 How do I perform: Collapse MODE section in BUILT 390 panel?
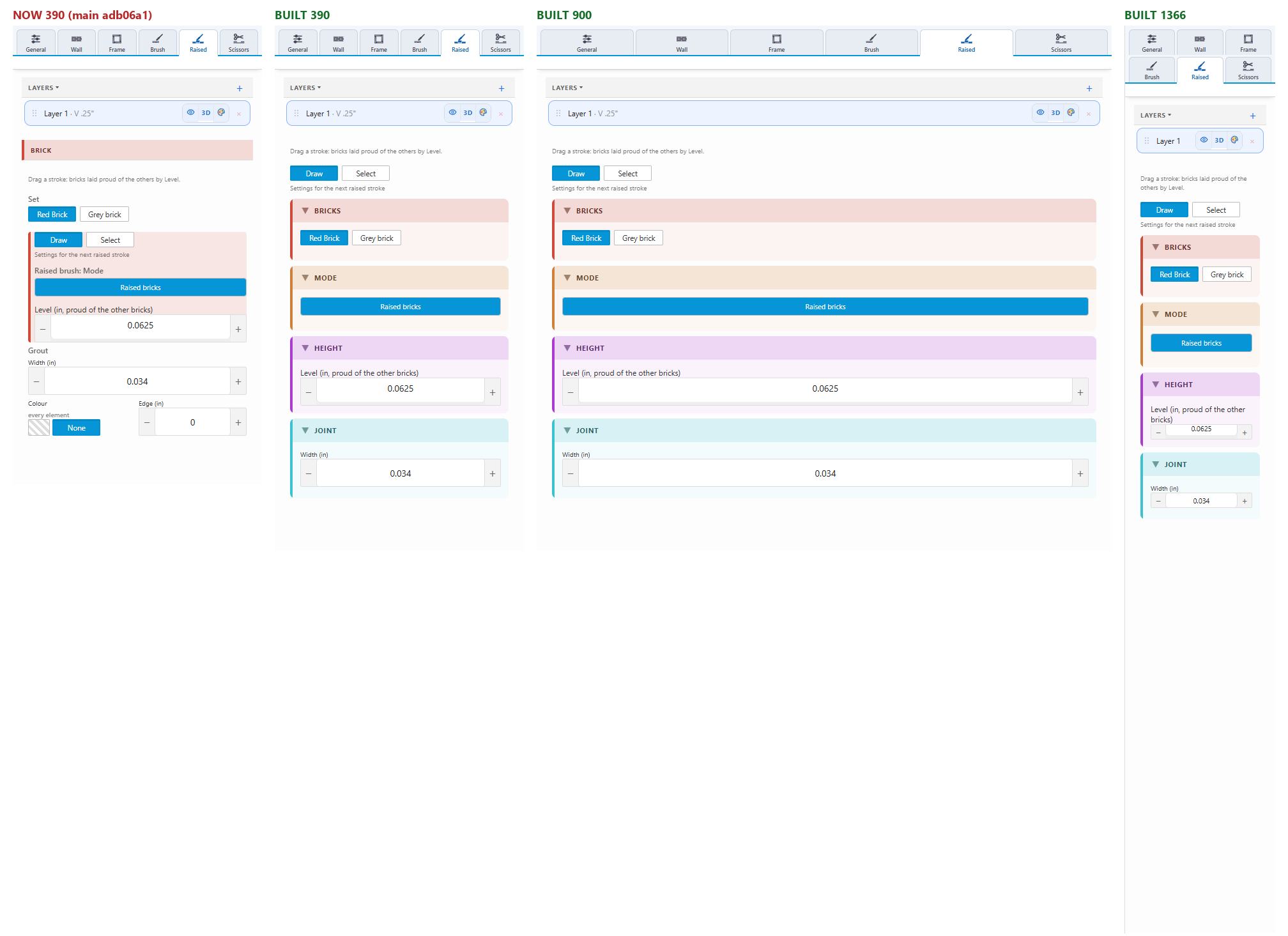pos(305,278)
